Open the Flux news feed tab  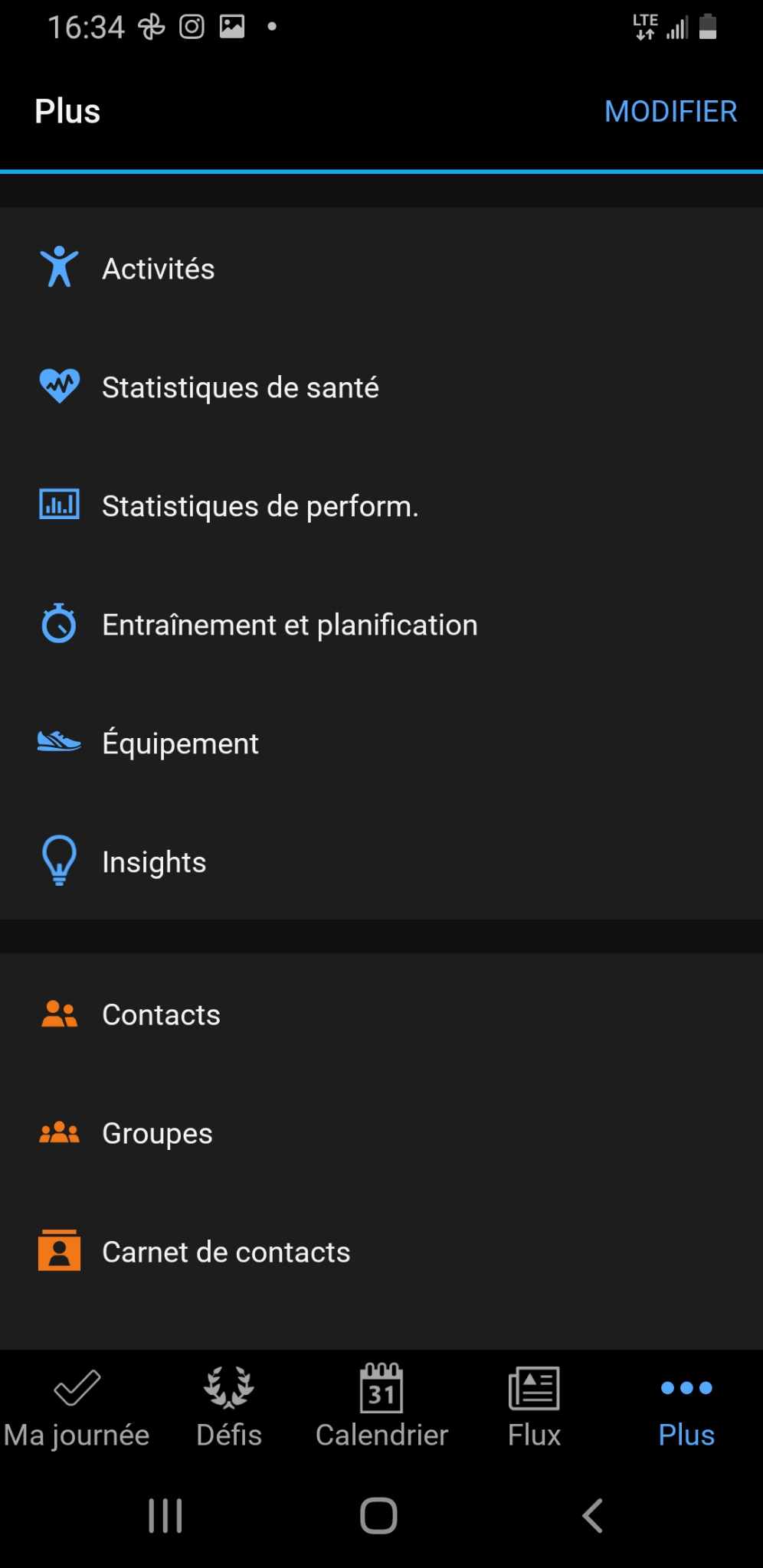pos(534,1407)
